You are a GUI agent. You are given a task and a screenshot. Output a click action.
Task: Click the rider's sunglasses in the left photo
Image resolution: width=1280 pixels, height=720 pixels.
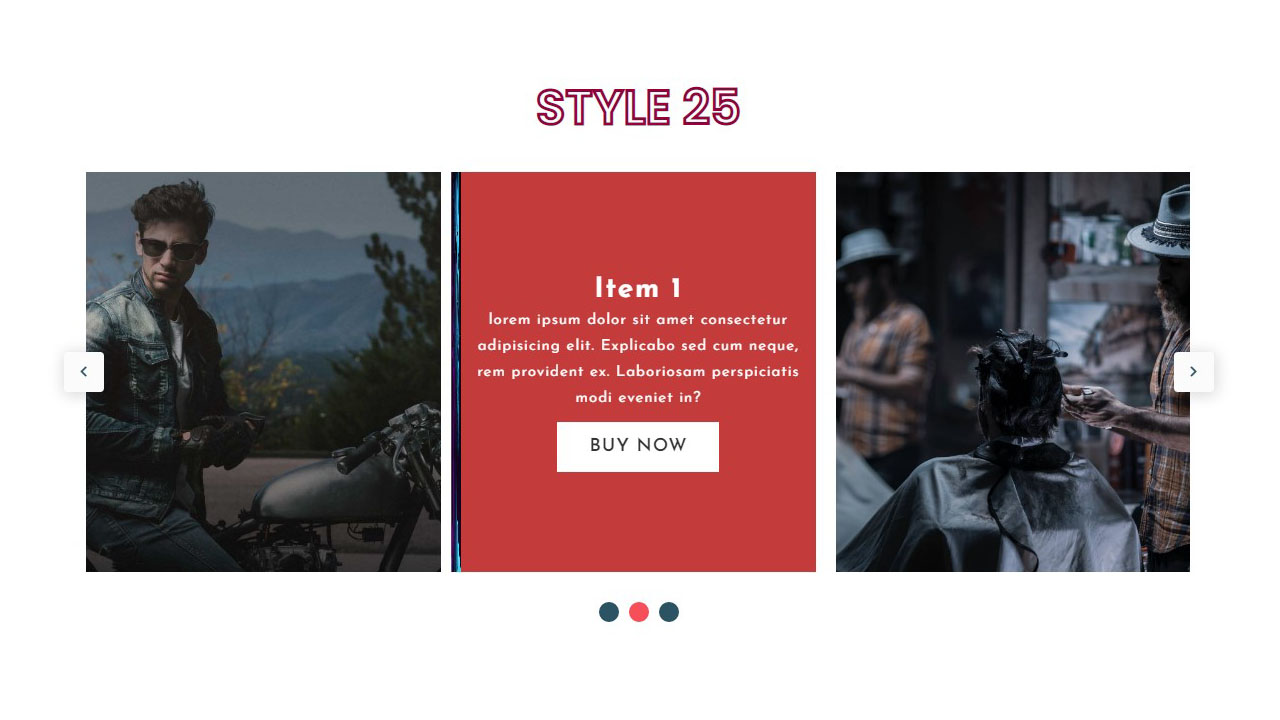point(170,249)
